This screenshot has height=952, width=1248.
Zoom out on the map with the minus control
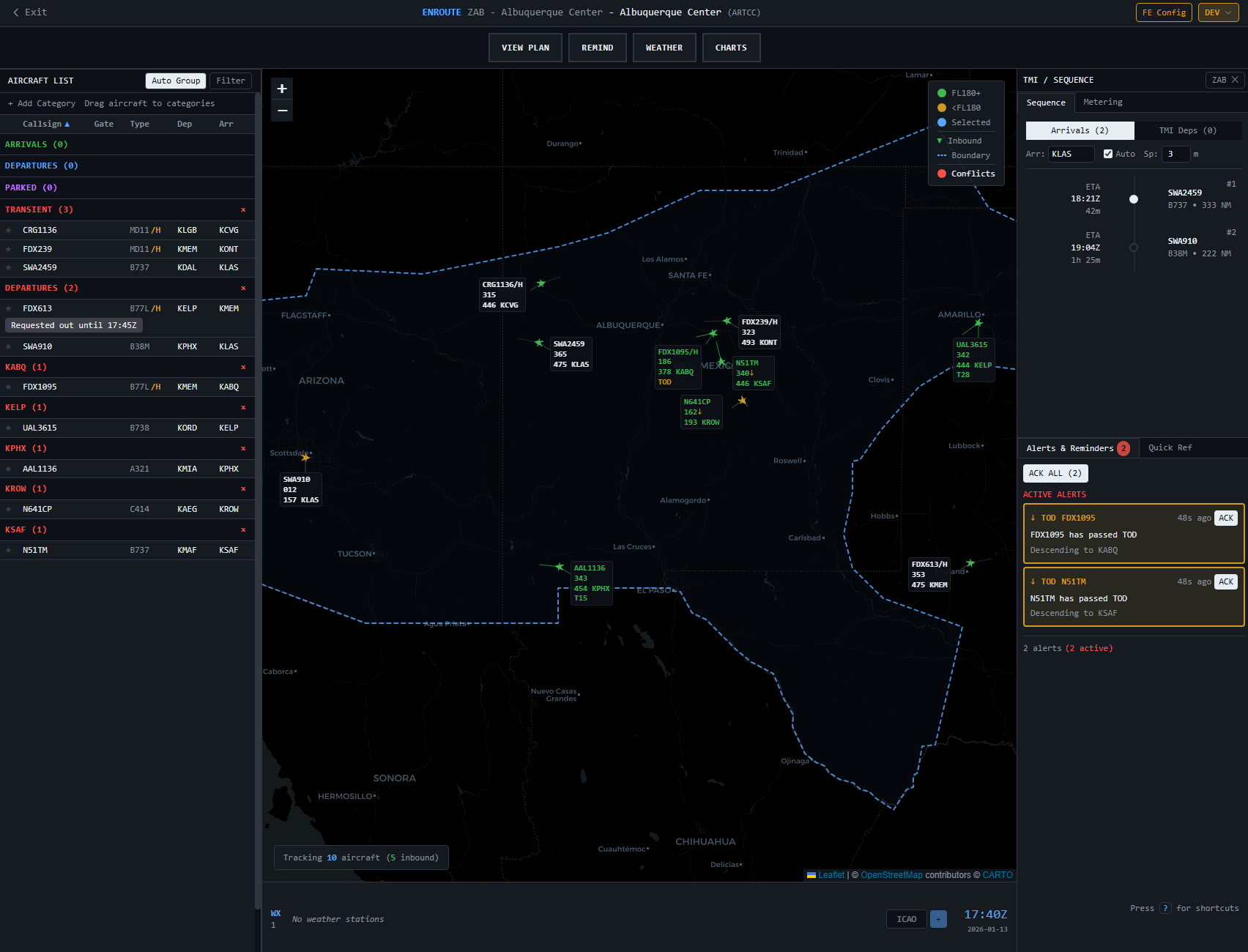pos(282,110)
